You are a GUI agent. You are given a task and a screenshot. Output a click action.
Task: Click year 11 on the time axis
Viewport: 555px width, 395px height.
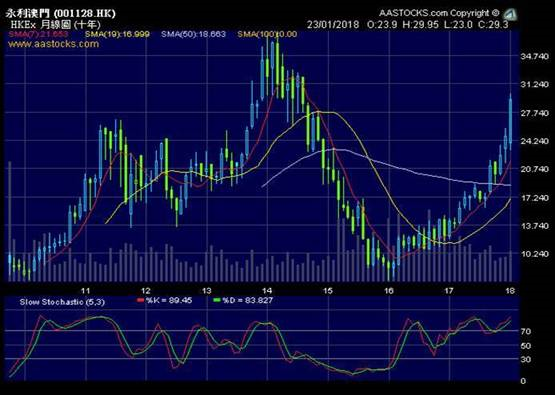coord(86,291)
